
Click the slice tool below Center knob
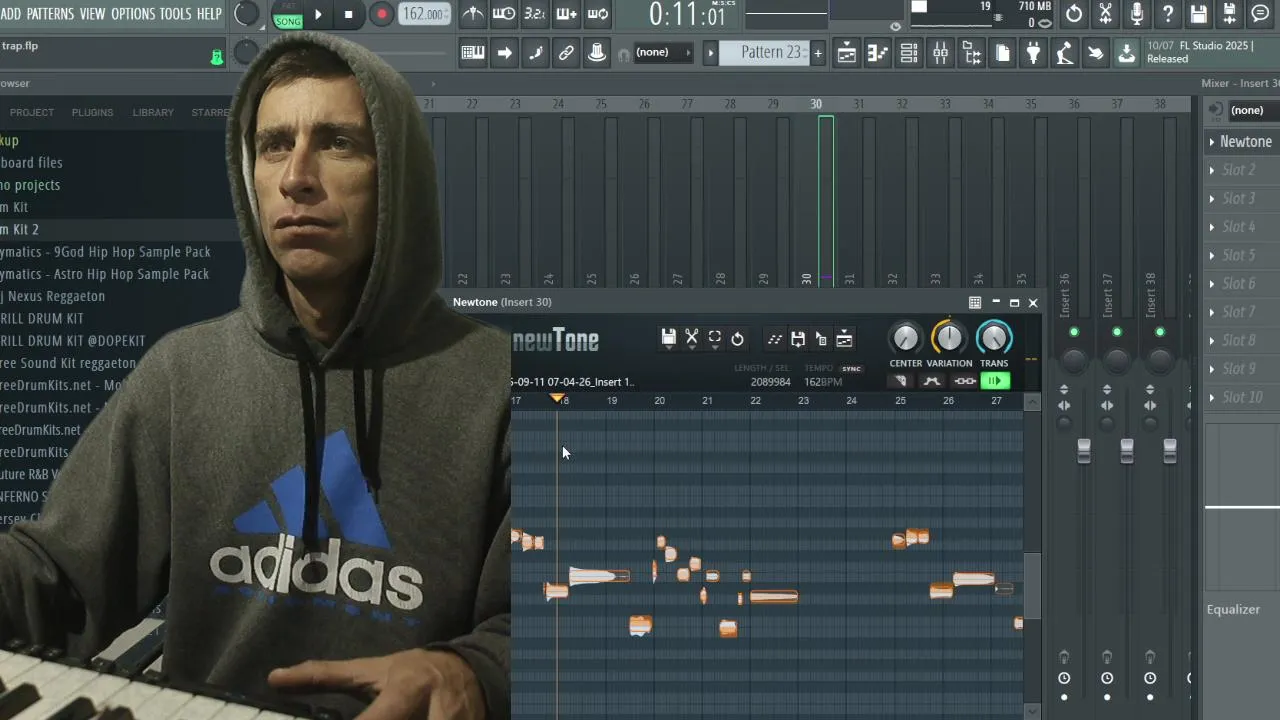[x=900, y=381]
